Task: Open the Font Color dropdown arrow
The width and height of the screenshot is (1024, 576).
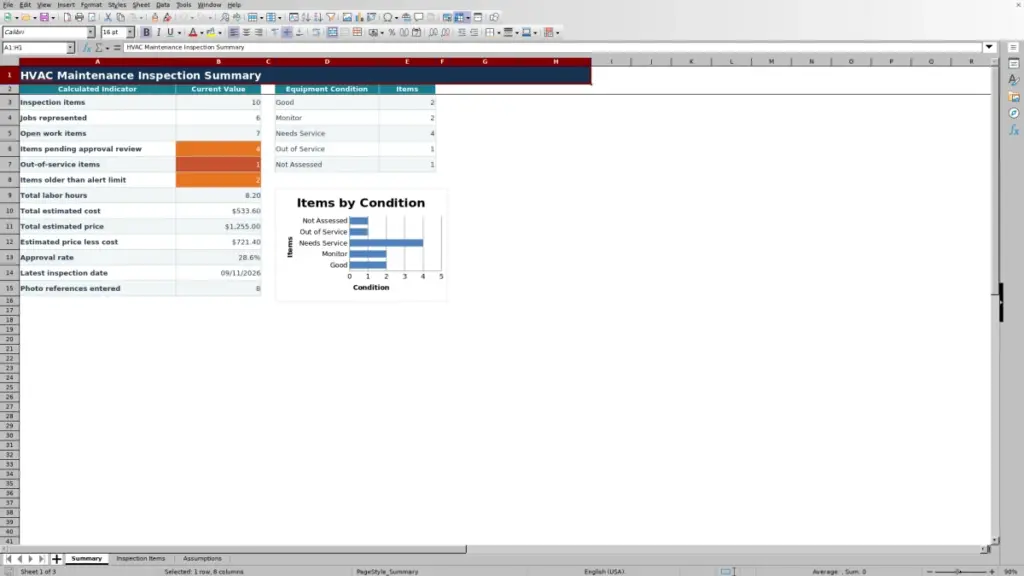Action: pyautogui.click(x=202, y=33)
